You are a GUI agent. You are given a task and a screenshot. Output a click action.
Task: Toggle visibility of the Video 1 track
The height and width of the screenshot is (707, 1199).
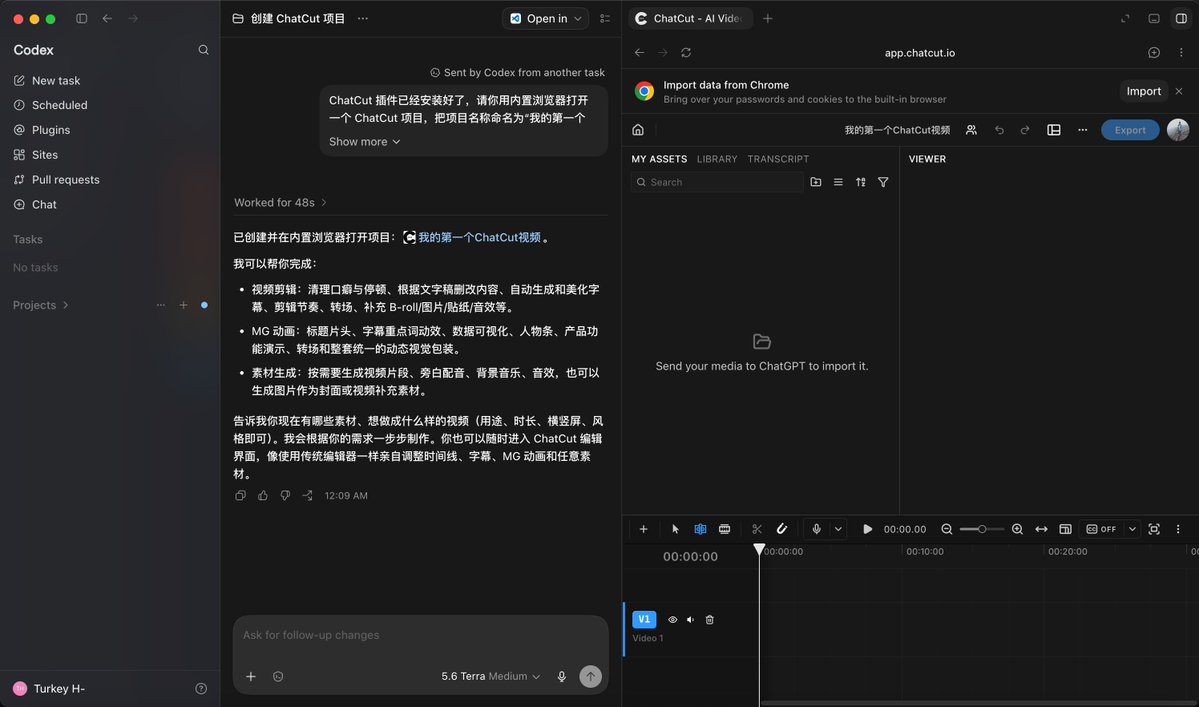[673, 620]
